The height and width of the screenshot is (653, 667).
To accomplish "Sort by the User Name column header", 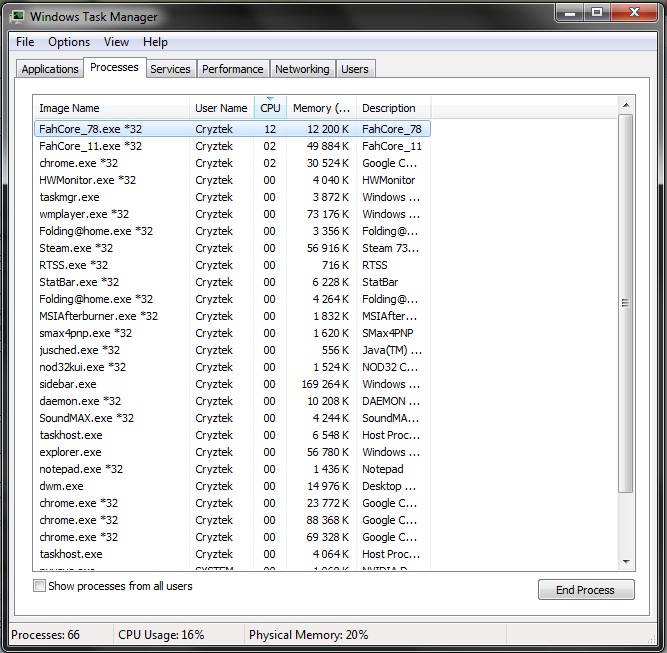I will tap(221, 108).
